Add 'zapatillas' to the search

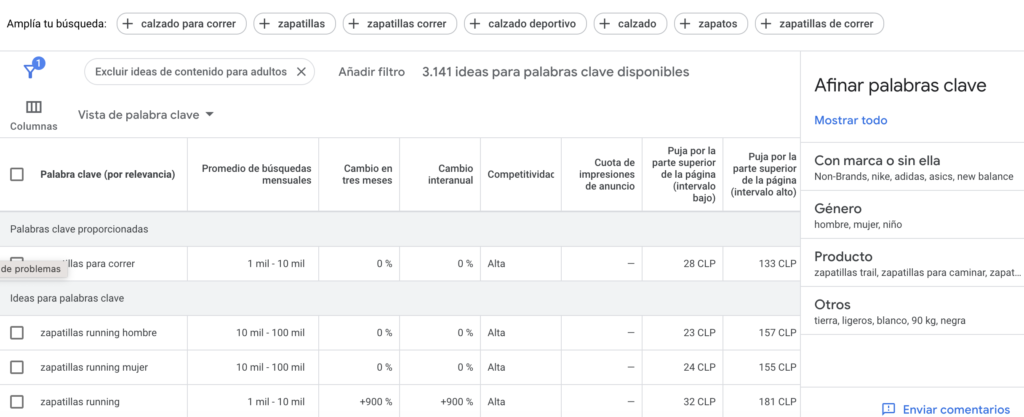tap(295, 24)
